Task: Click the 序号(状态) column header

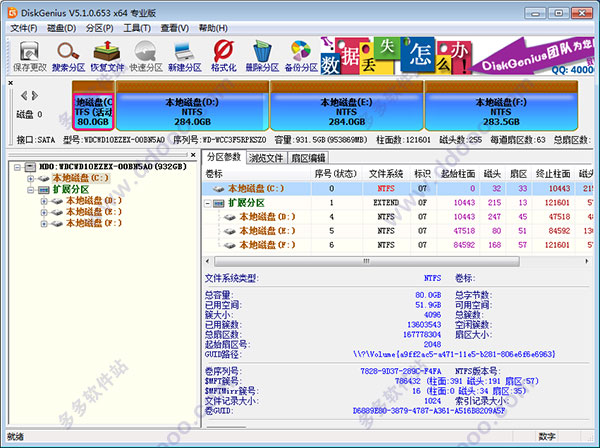Action: click(336, 174)
